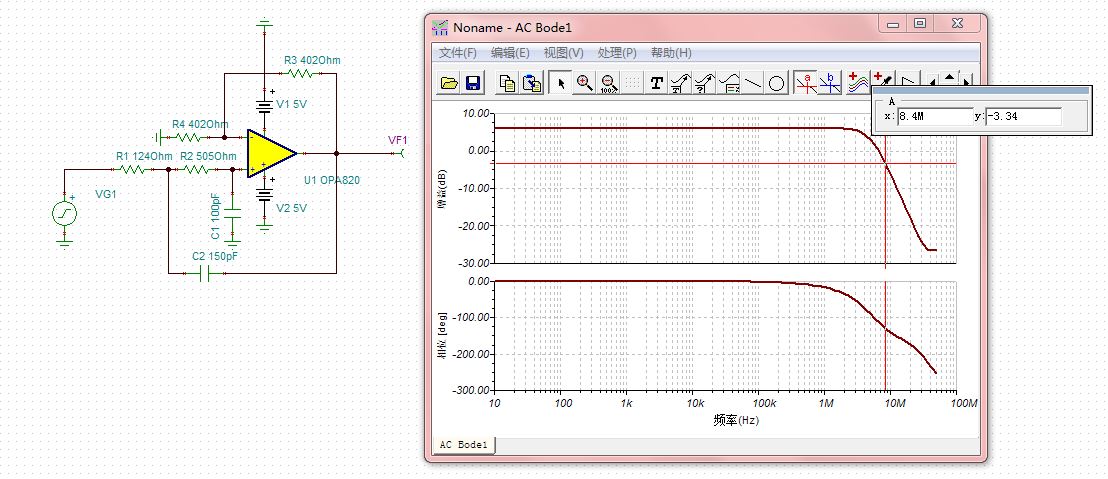Open the legend tool icon
Viewport: 1108px width, 479px height.
coord(729,83)
